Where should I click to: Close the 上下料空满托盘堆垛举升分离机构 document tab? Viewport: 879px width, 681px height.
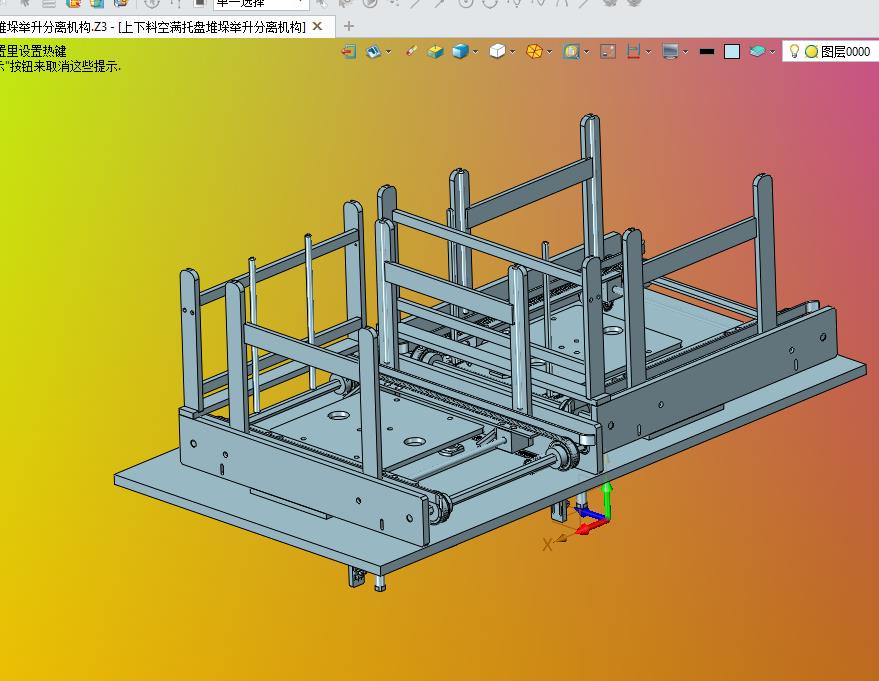[x=317, y=26]
